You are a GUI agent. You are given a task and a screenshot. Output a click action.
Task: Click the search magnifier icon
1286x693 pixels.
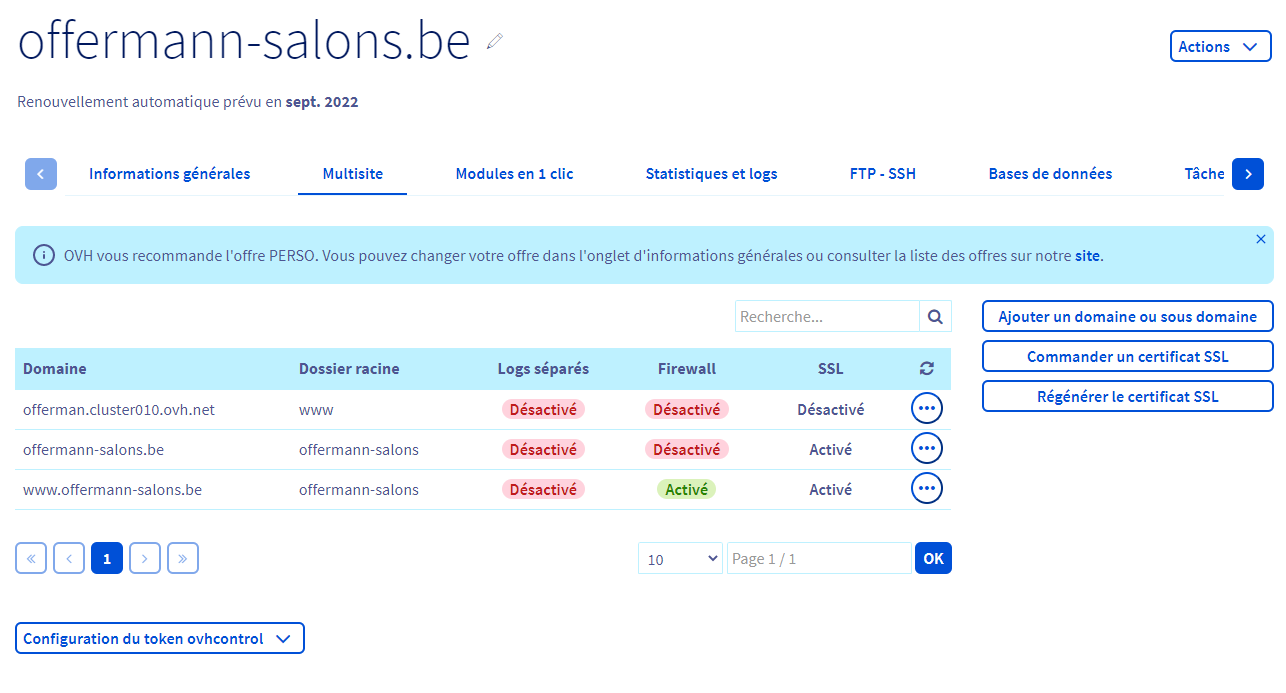pos(935,317)
